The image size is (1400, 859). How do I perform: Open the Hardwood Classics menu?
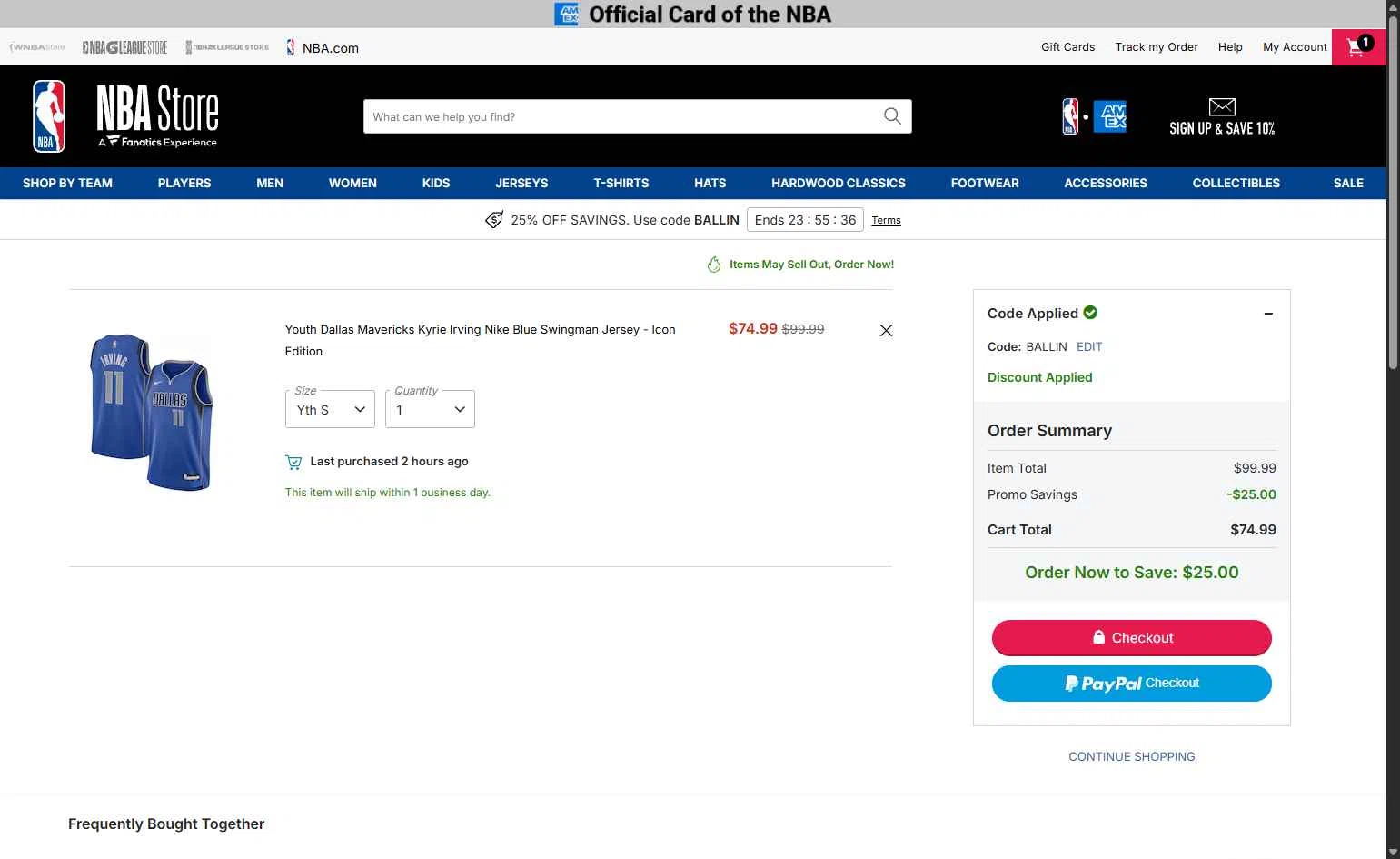[839, 183]
